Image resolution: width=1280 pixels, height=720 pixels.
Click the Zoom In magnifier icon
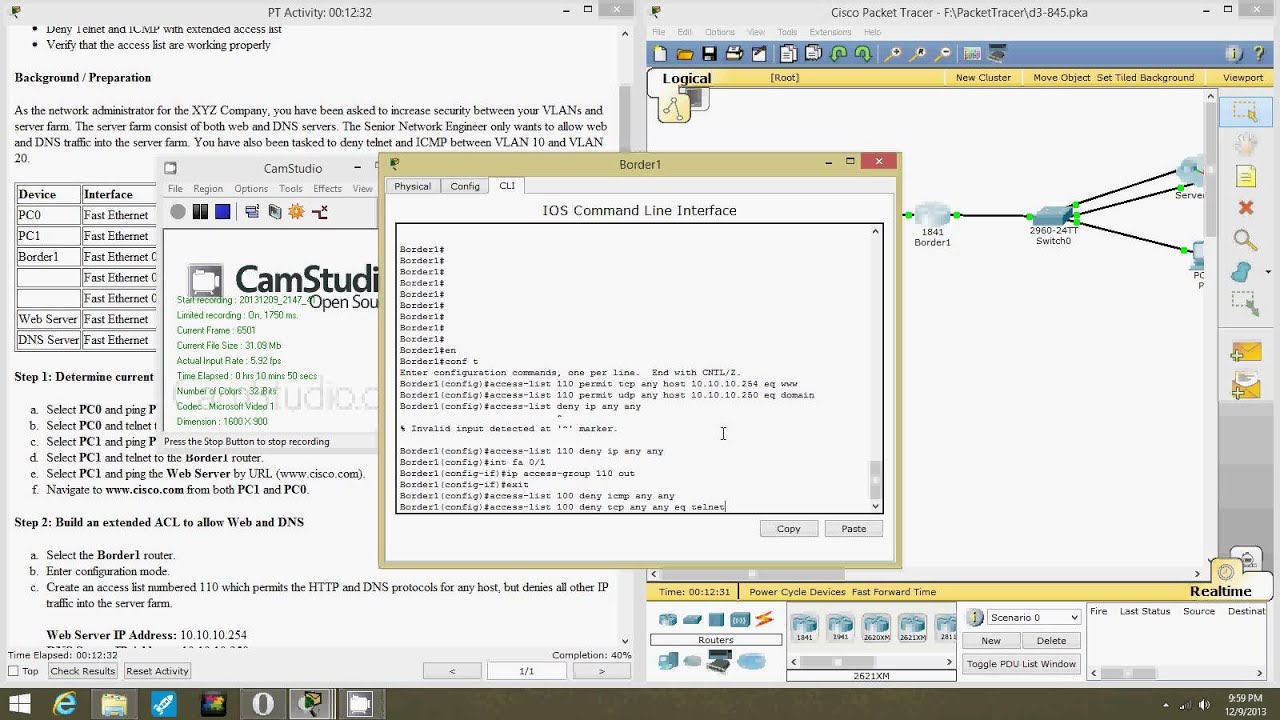point(893,54)
